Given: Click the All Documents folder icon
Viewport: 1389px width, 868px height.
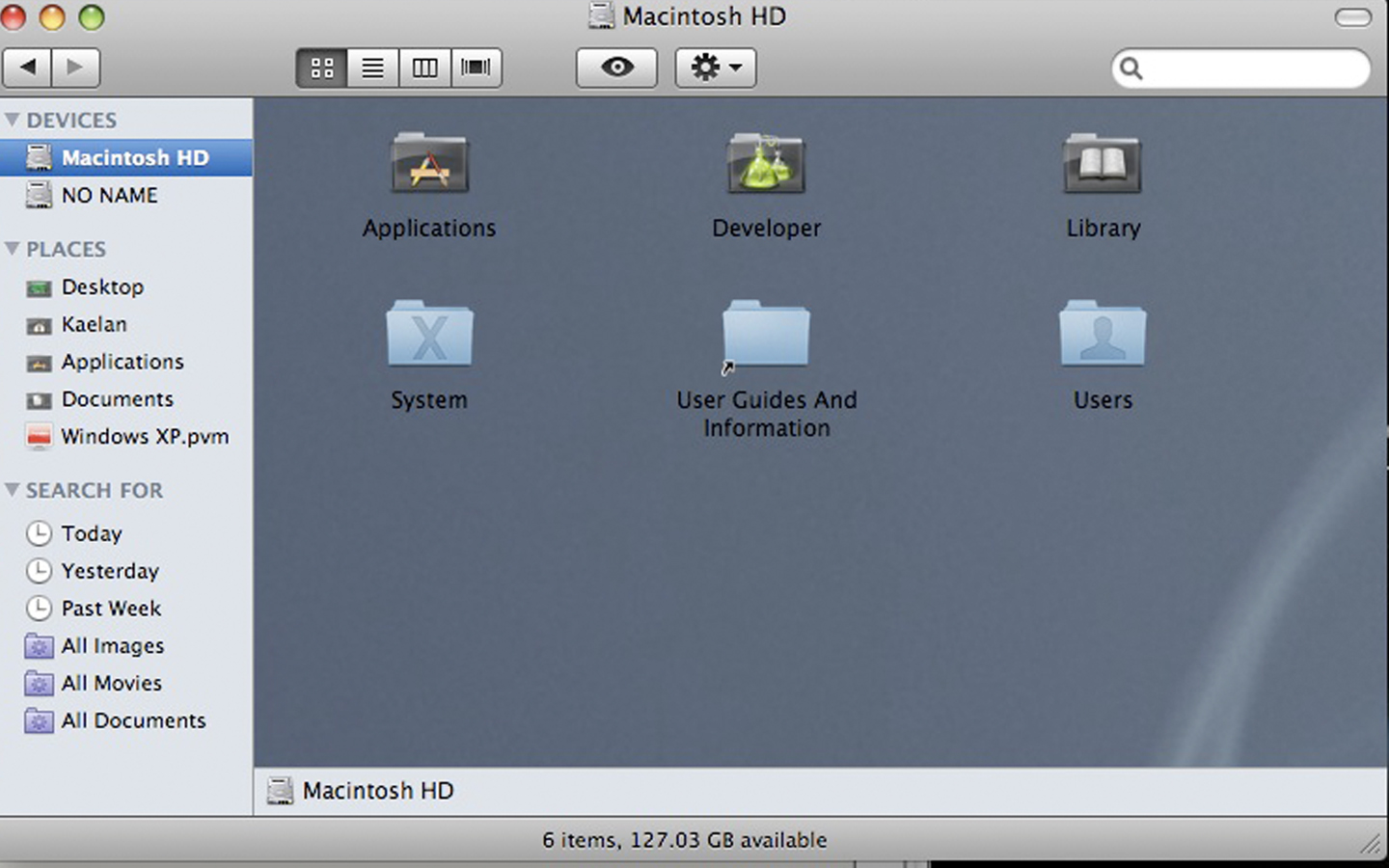Looking at the screenshot, I should pyautogui.click(x=39, y=720).
